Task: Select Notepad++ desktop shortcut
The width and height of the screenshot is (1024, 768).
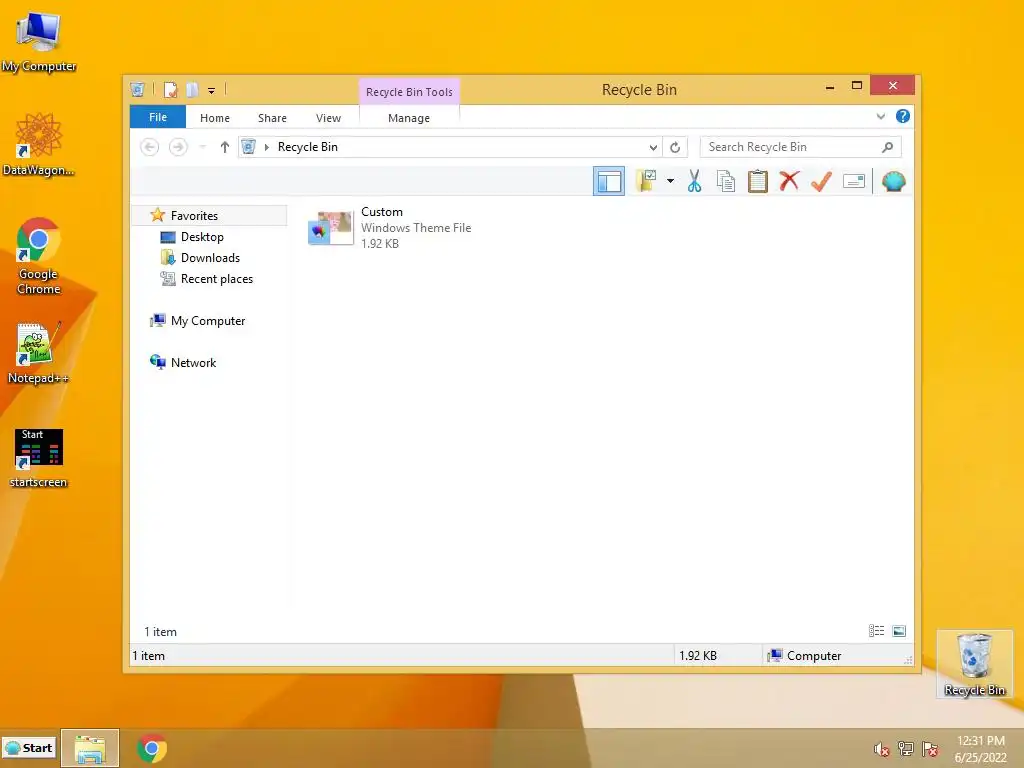Action: point(39,353)
